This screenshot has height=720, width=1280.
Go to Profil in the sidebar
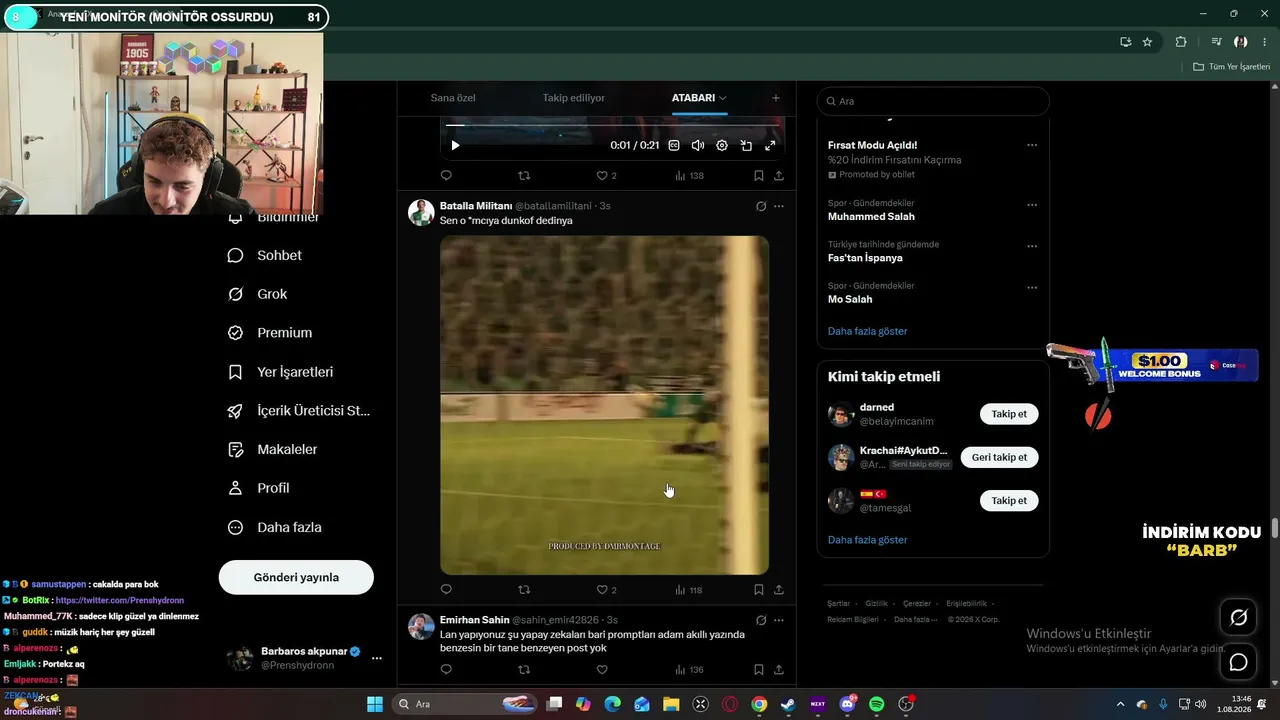click(x=258, y=488)
